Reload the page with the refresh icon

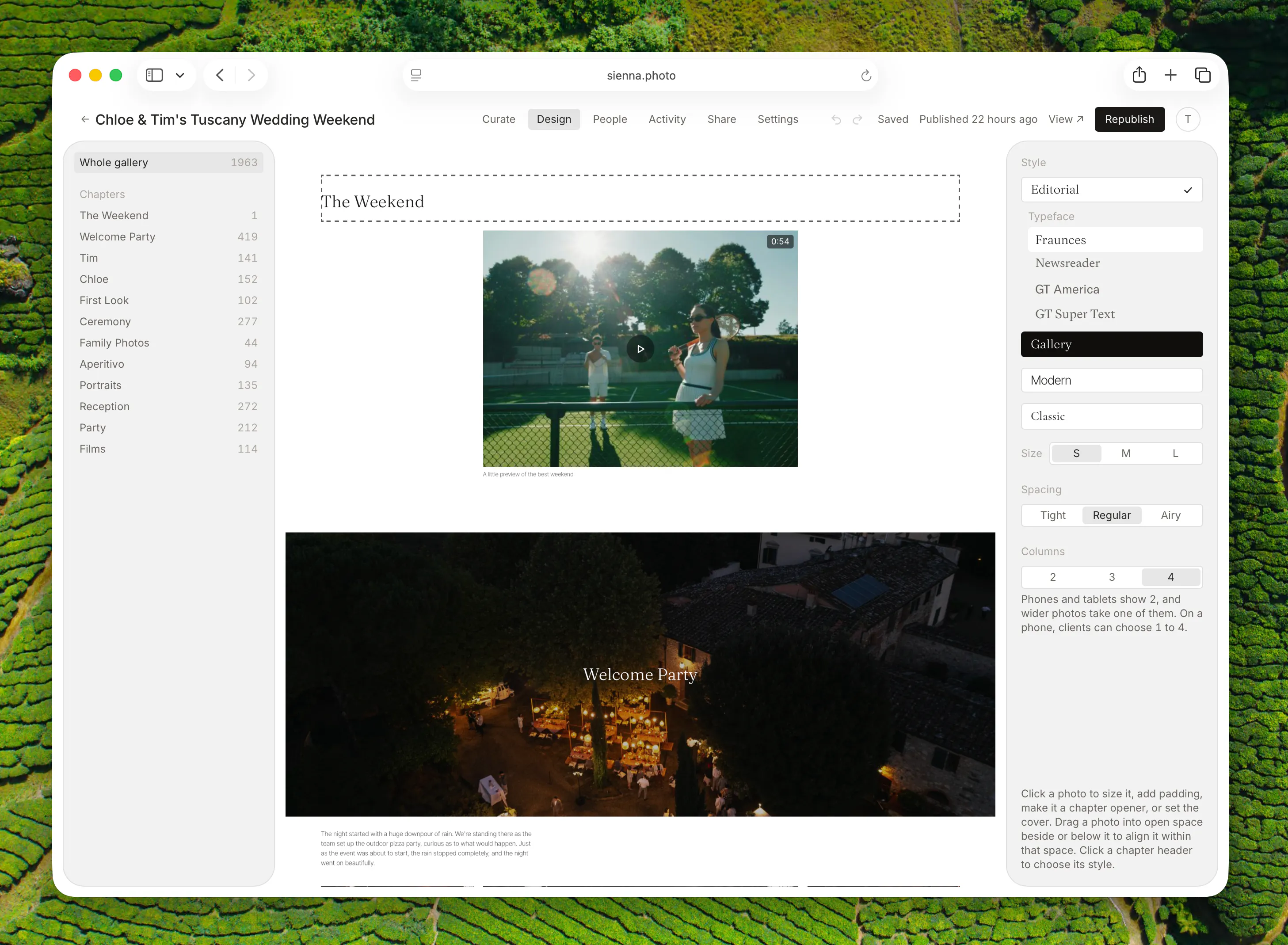(865, 75)
